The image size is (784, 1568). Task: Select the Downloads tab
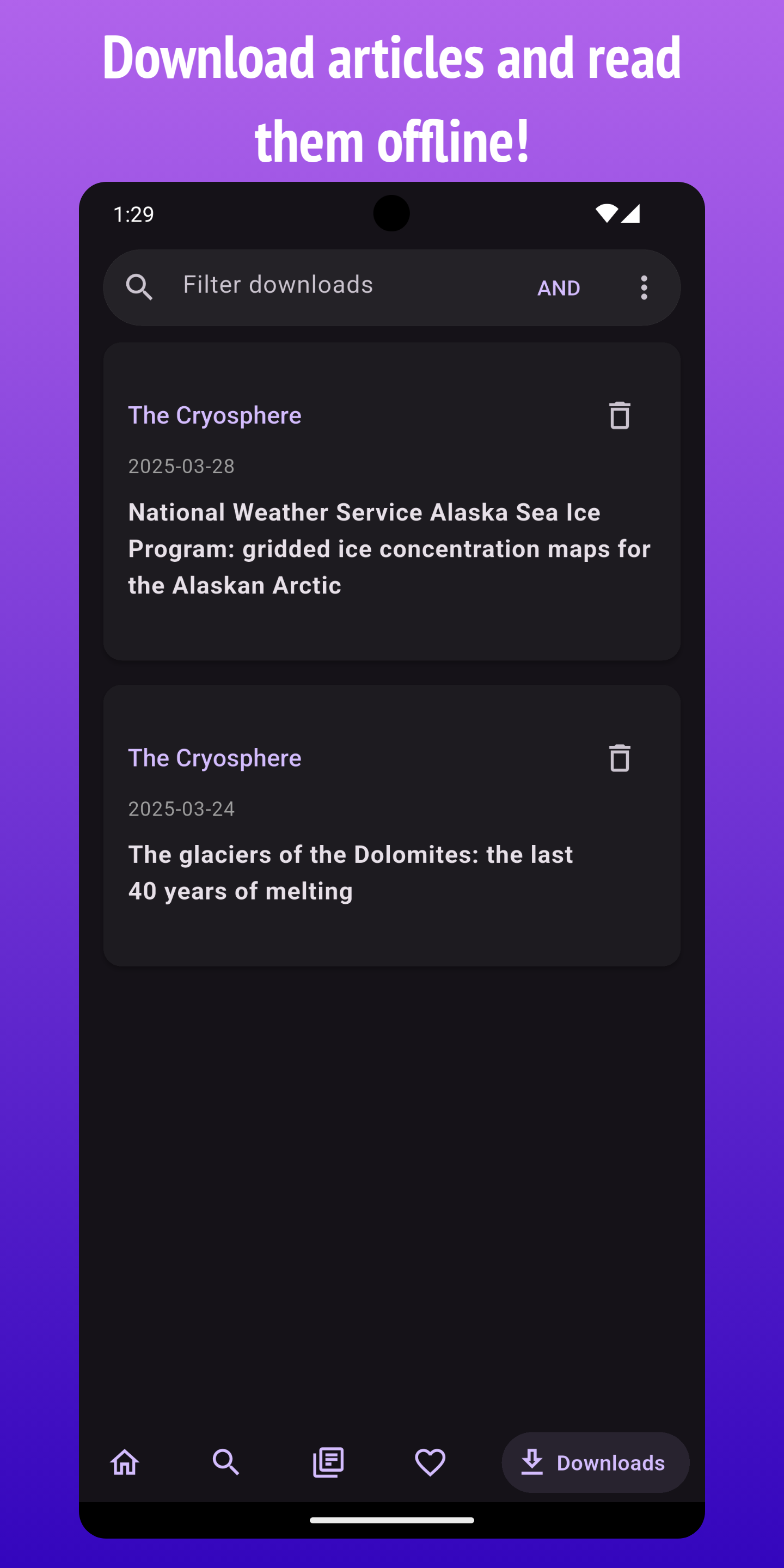pos(595,1462)
